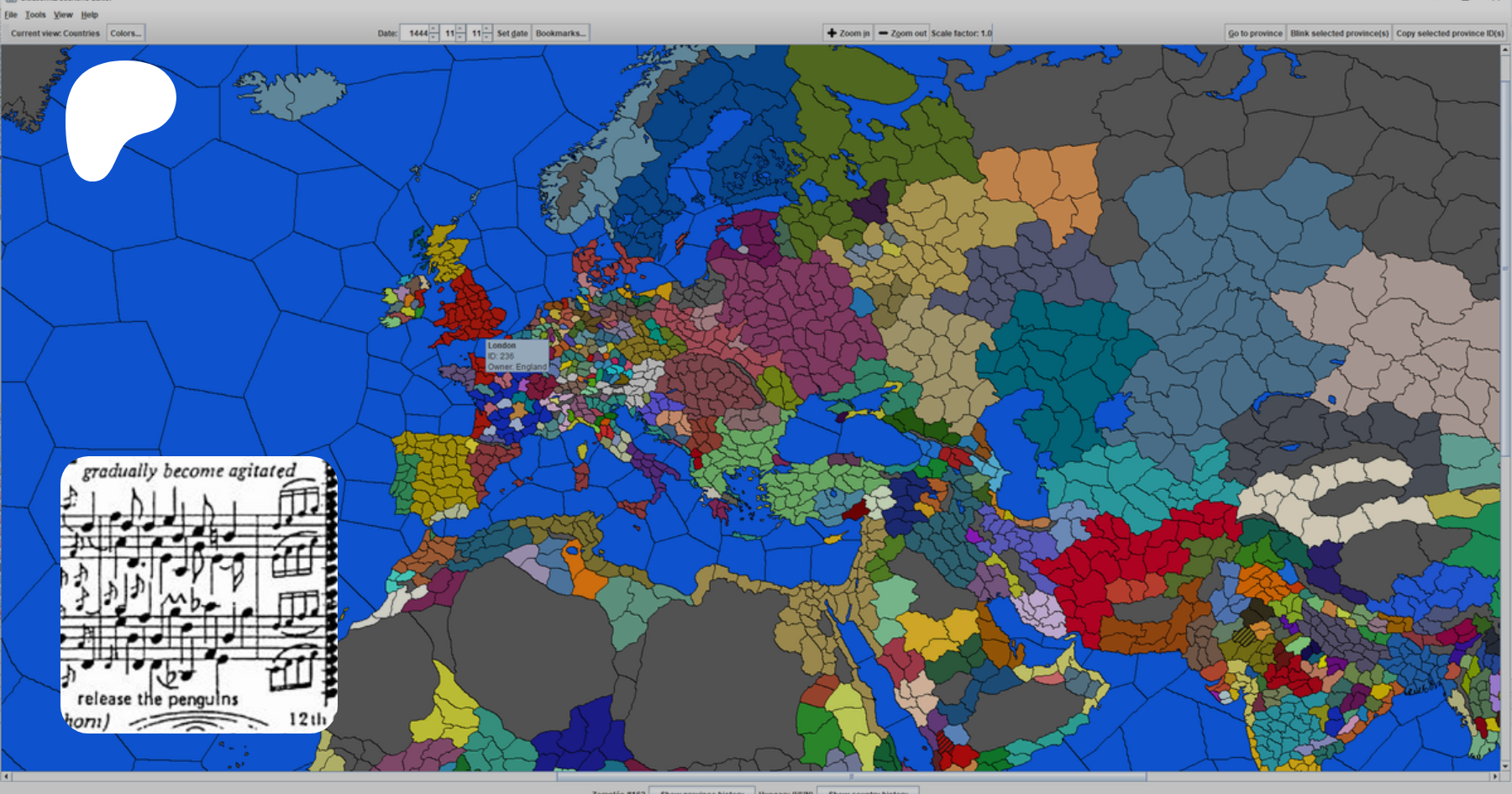The width and height of the screenshot is (1512, 794).
Task: Decrease the year spinner value
Action: click(x=433, y=37)
